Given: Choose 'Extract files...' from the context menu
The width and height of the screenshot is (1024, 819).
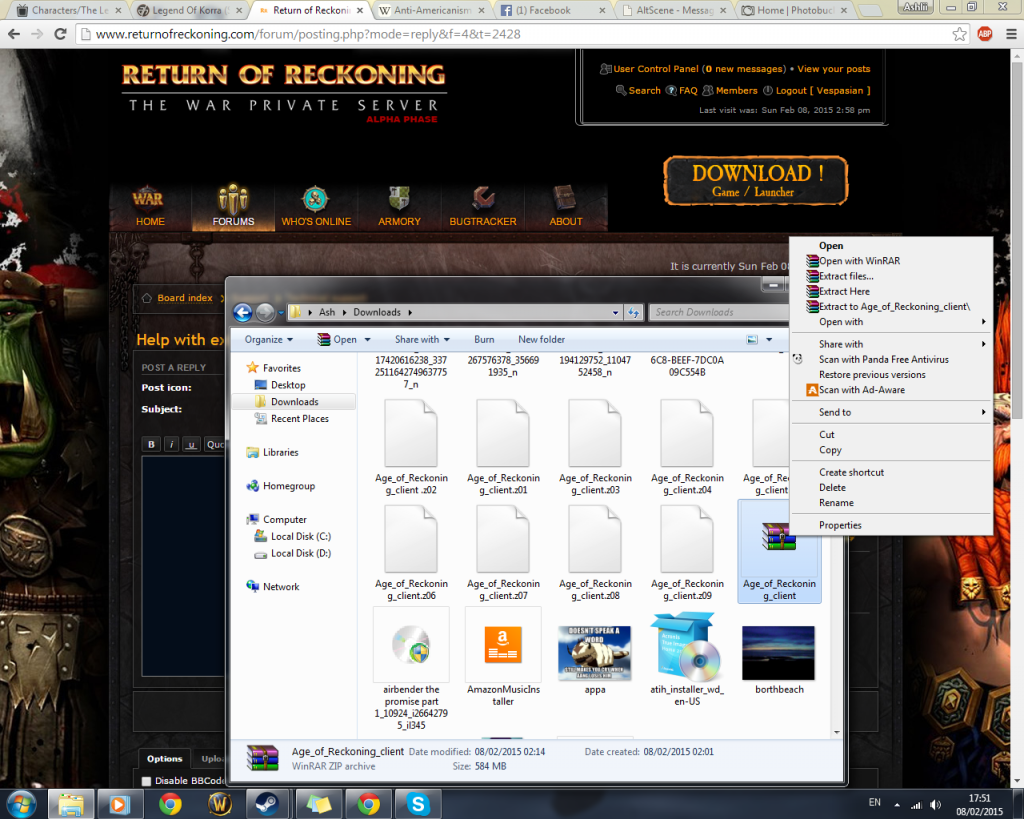Looking at the screenshot, I should 892,276.
